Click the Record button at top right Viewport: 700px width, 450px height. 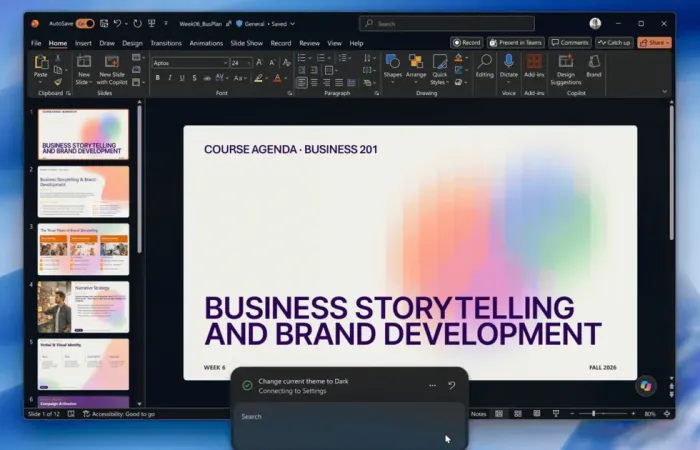467,43
